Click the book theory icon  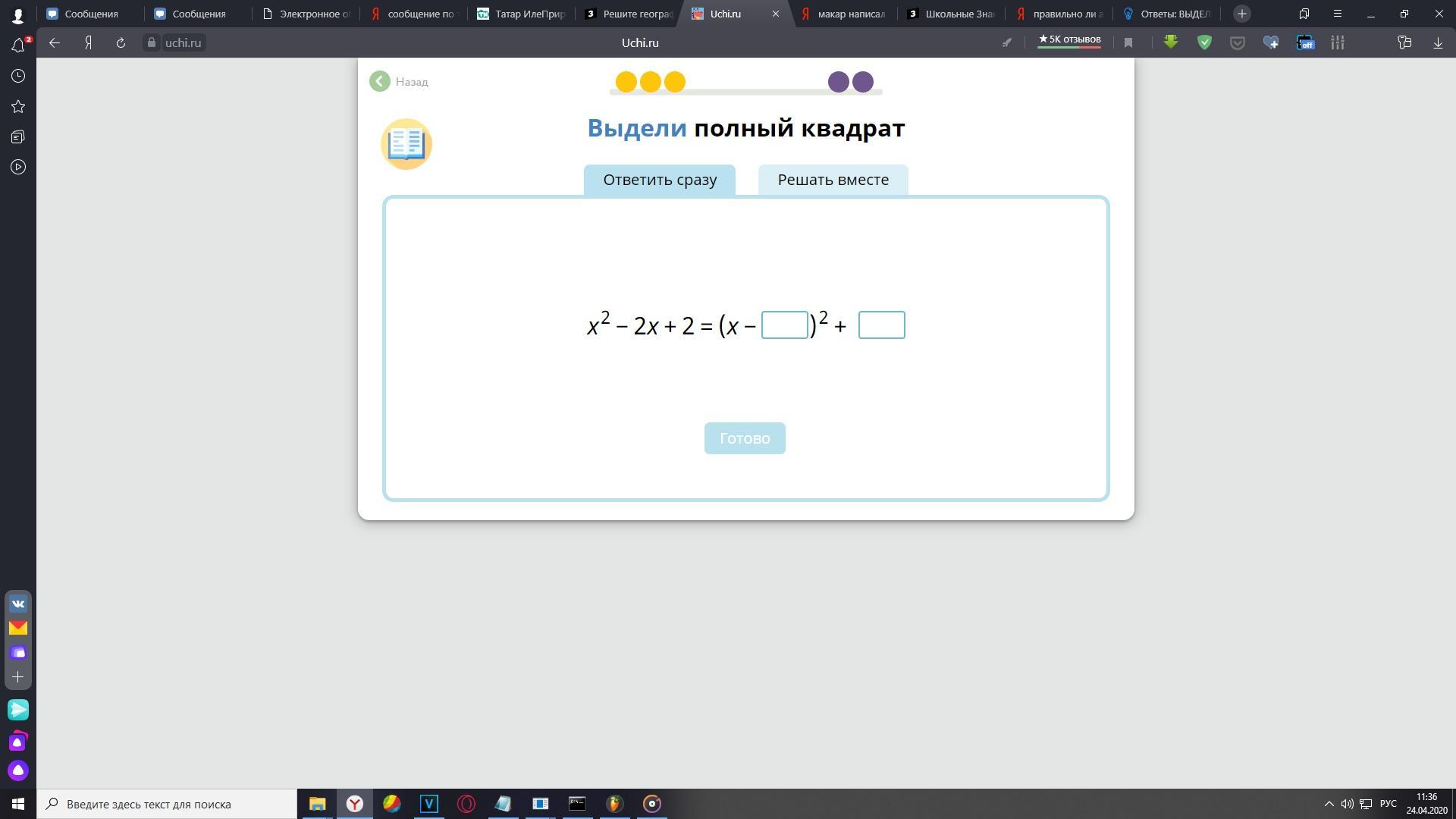pos(406,144)
